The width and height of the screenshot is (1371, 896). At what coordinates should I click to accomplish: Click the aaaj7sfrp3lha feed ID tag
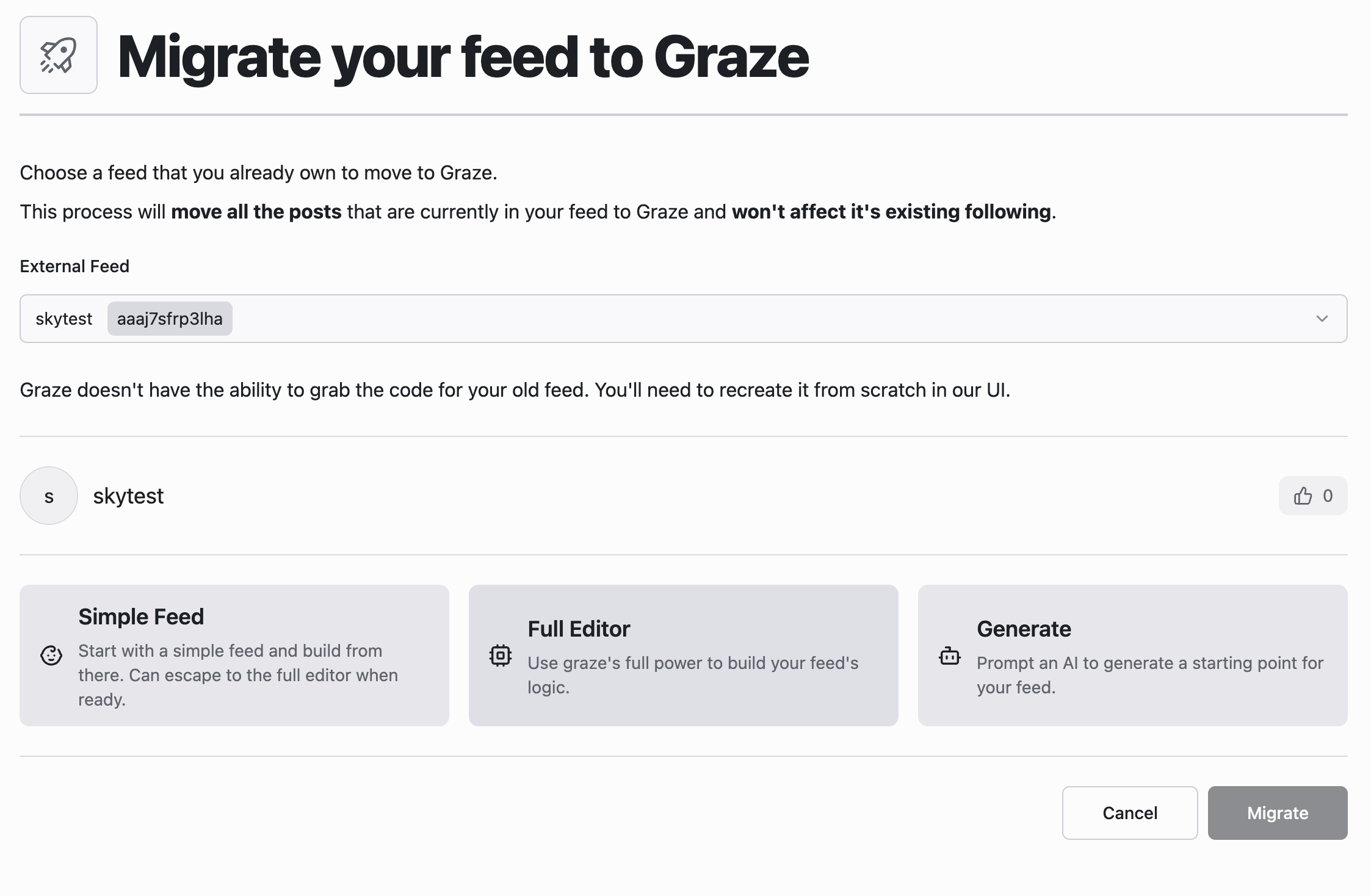[170, 319]
